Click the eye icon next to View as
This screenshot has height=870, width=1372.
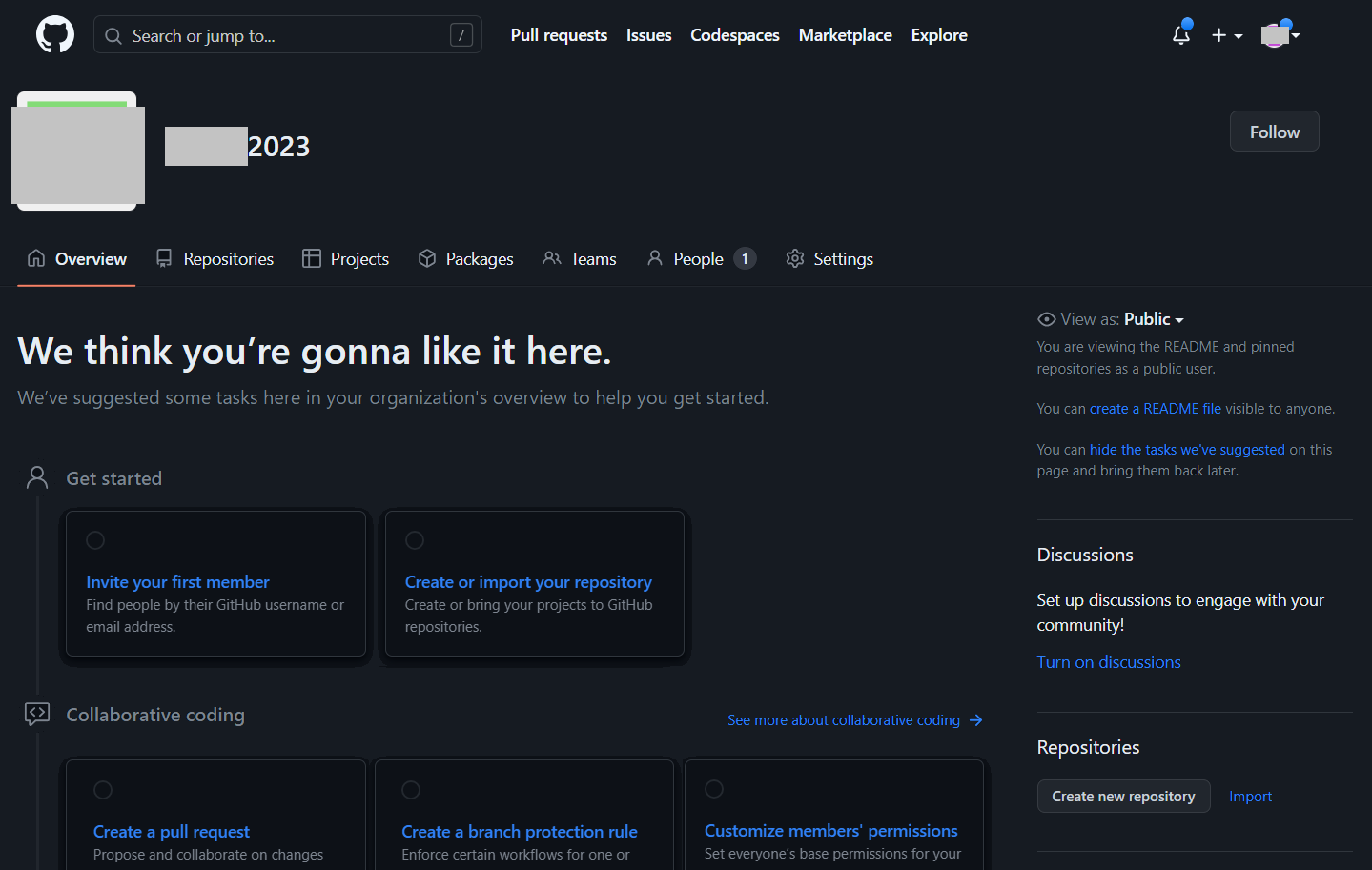[x=1047, y=319]
